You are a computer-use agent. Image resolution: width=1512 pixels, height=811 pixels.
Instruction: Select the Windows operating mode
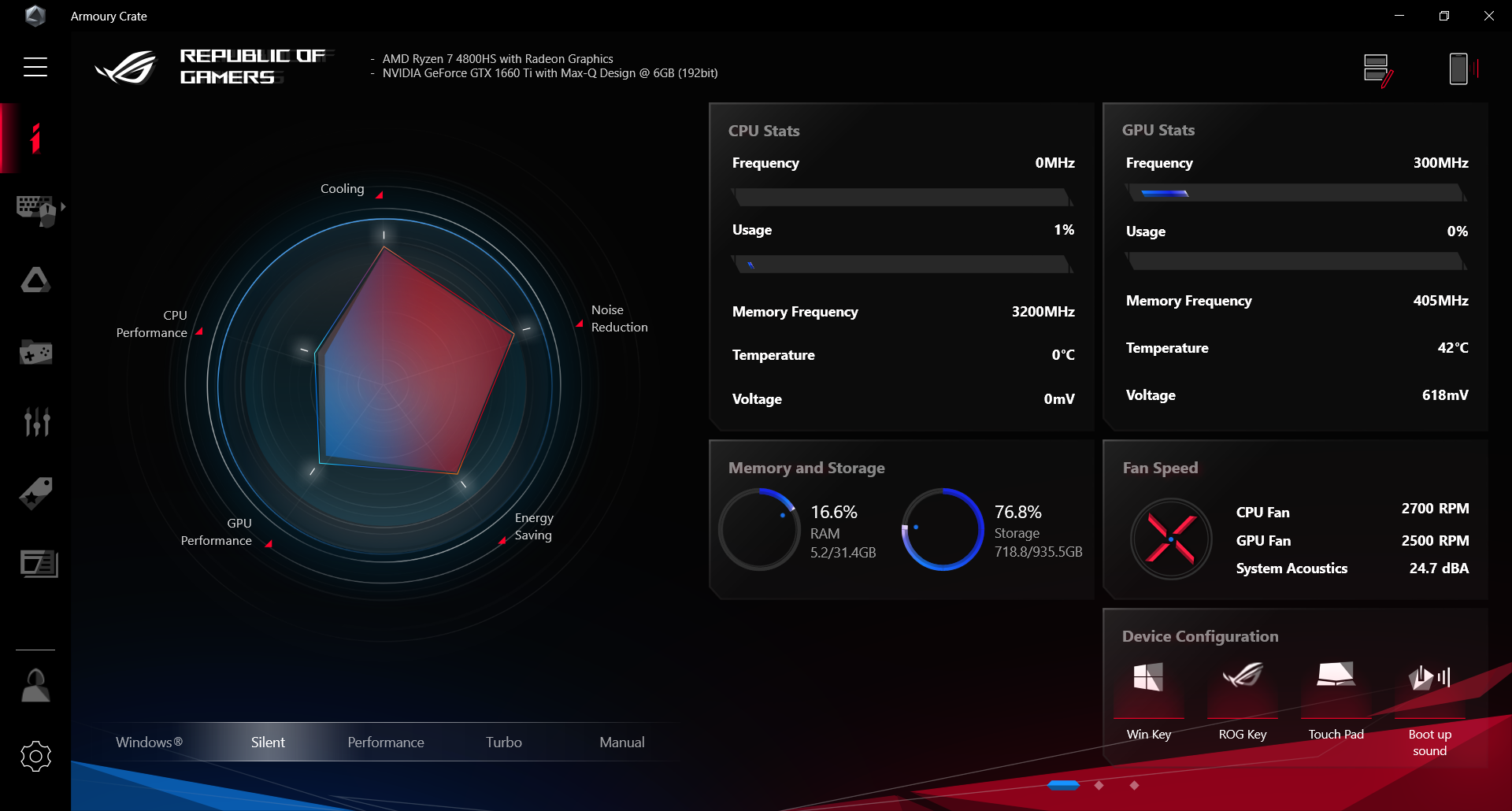point(149,742)
